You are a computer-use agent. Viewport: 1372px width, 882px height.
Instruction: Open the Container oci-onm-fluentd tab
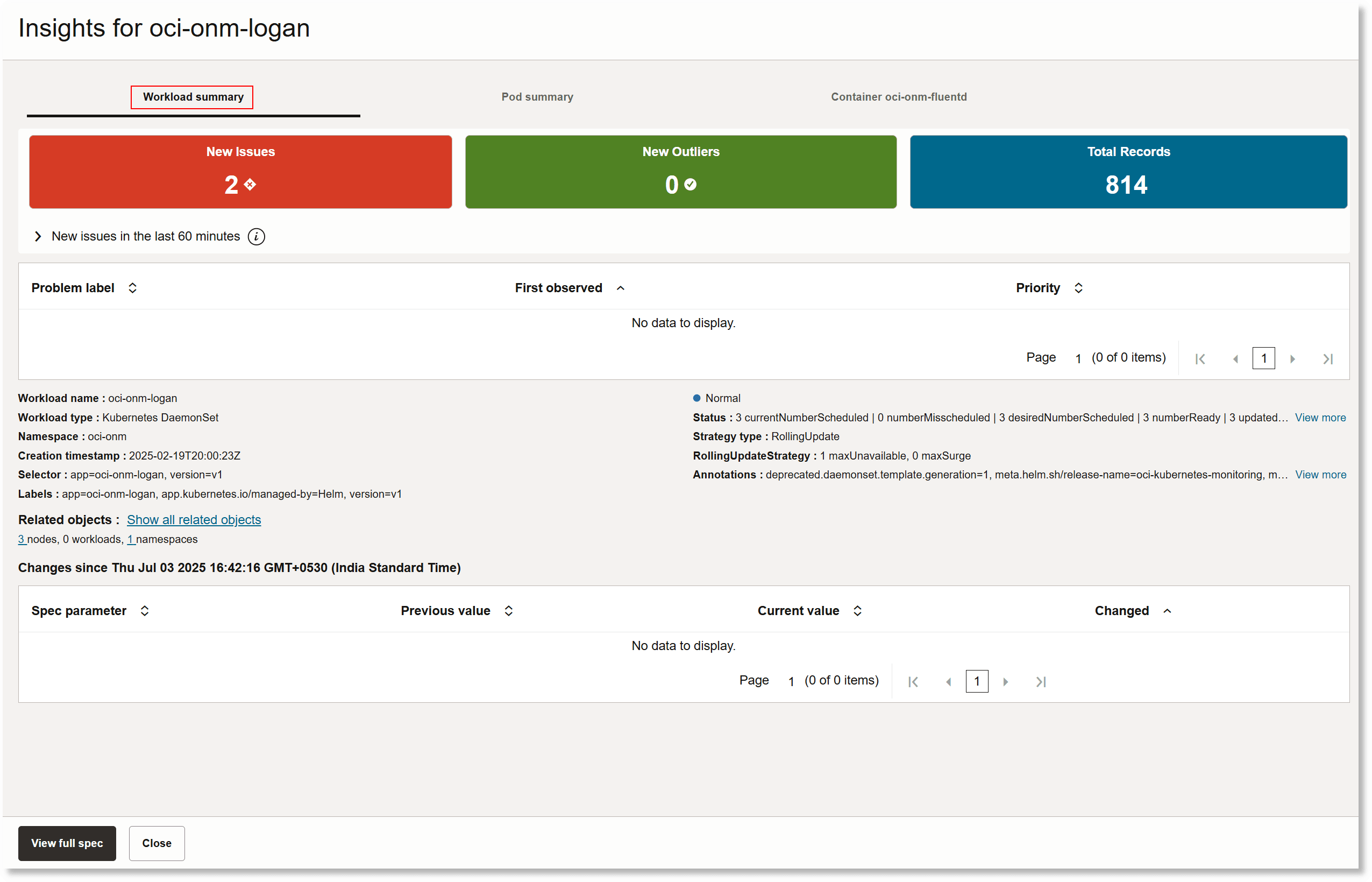[898, 97]
